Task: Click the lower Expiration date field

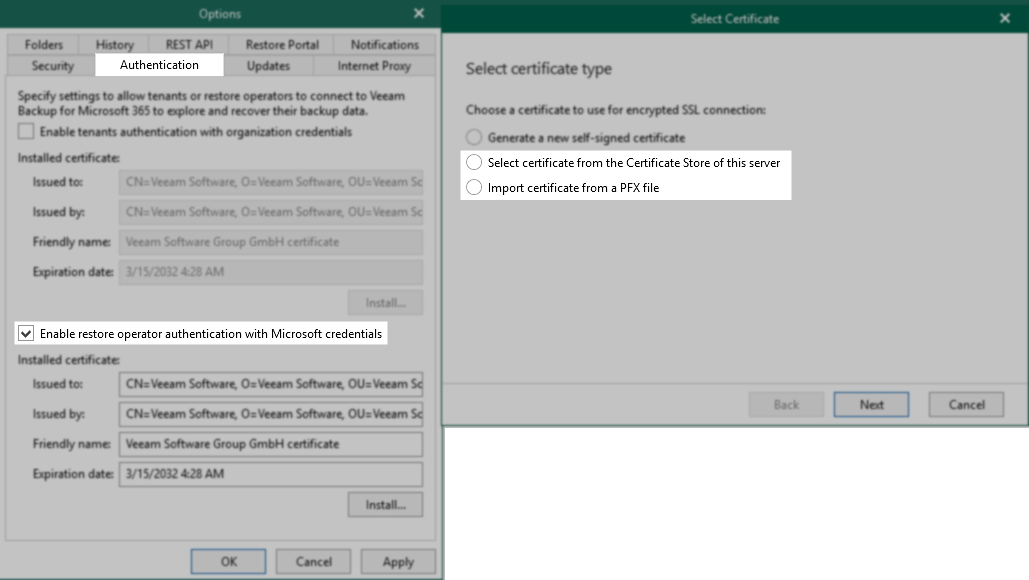Action: point(271,474)
